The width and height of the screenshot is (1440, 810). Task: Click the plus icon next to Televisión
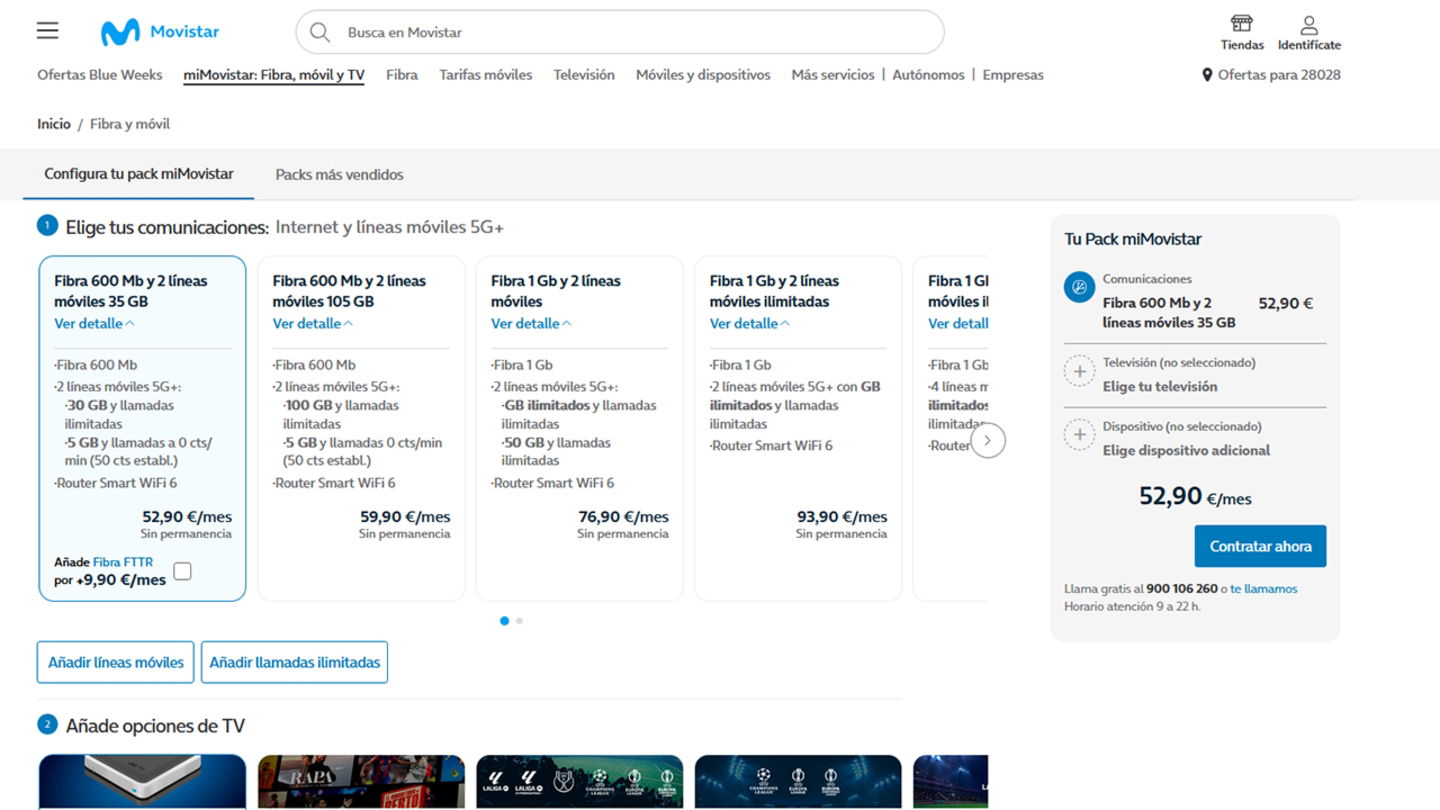[1079, 371]
